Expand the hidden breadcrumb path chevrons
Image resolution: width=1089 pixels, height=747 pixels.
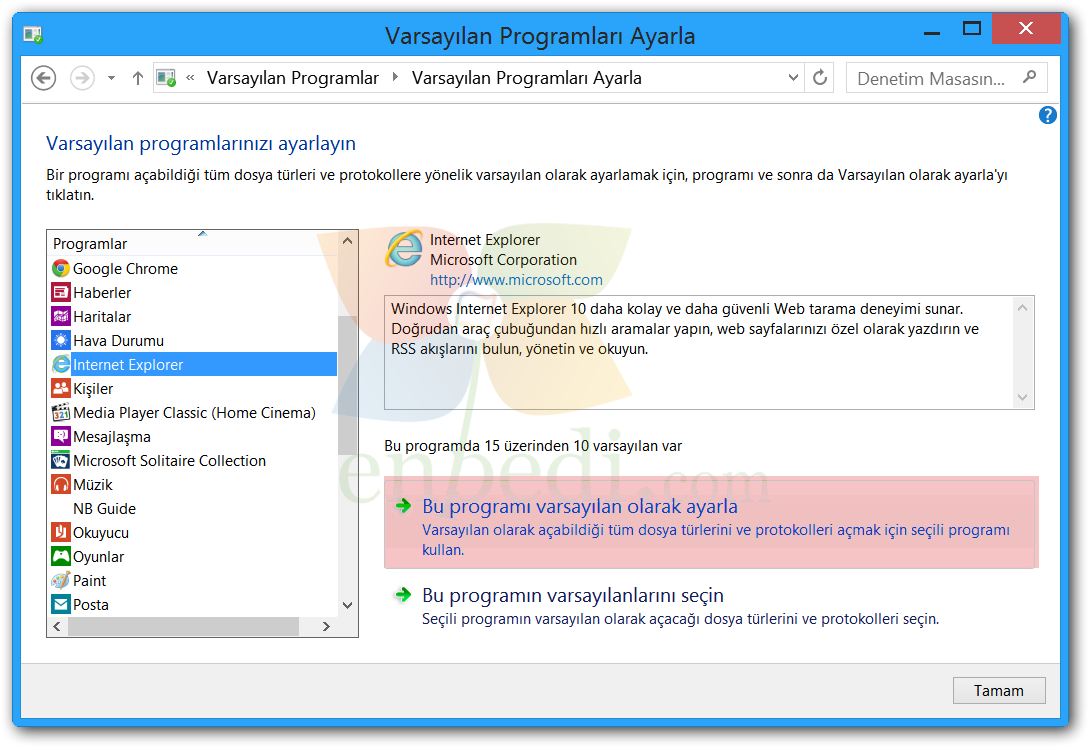190,78
